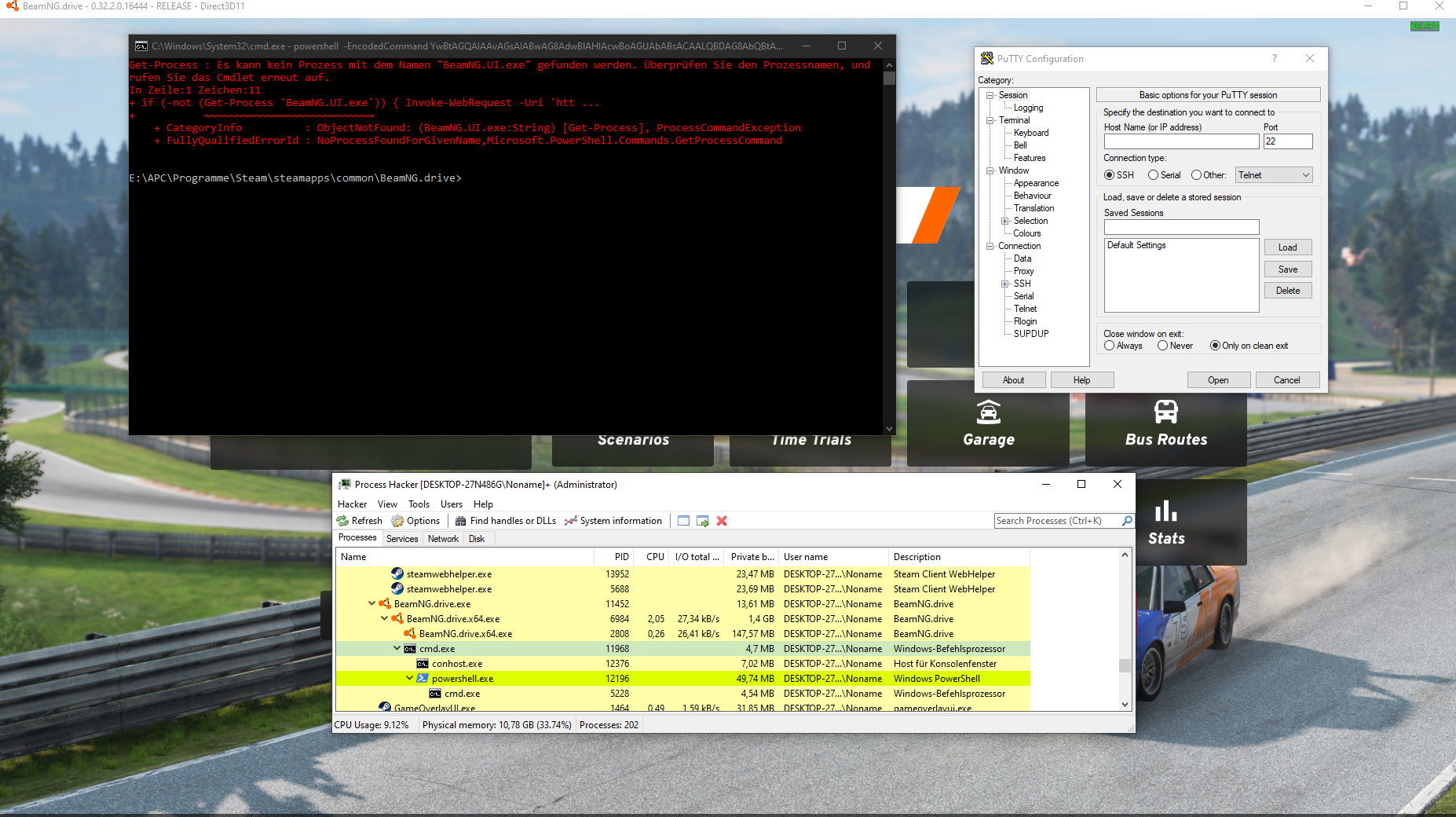Viewport: 1456px width, 817px height.
Task: Click the Port number field
Action: click(1288, 141)
